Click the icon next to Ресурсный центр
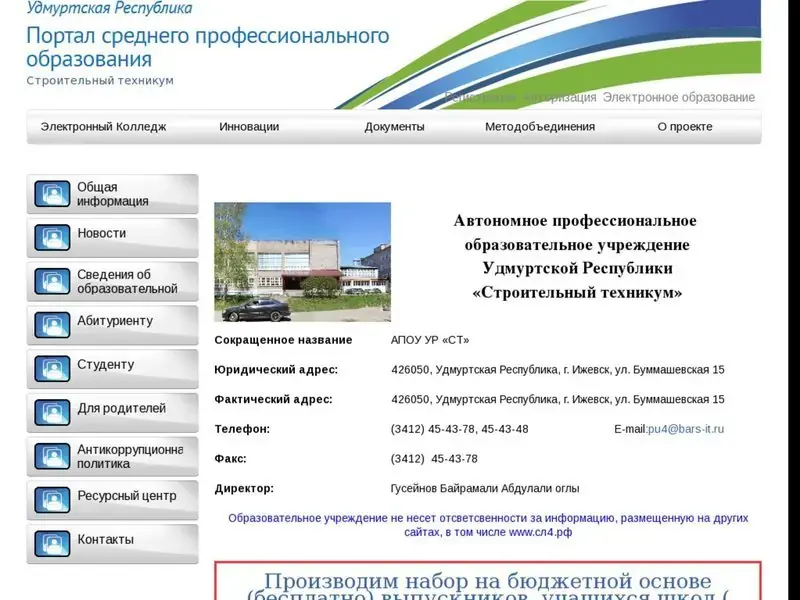The height and width of the screenshot is (600, 800). (x=52, y=500)
